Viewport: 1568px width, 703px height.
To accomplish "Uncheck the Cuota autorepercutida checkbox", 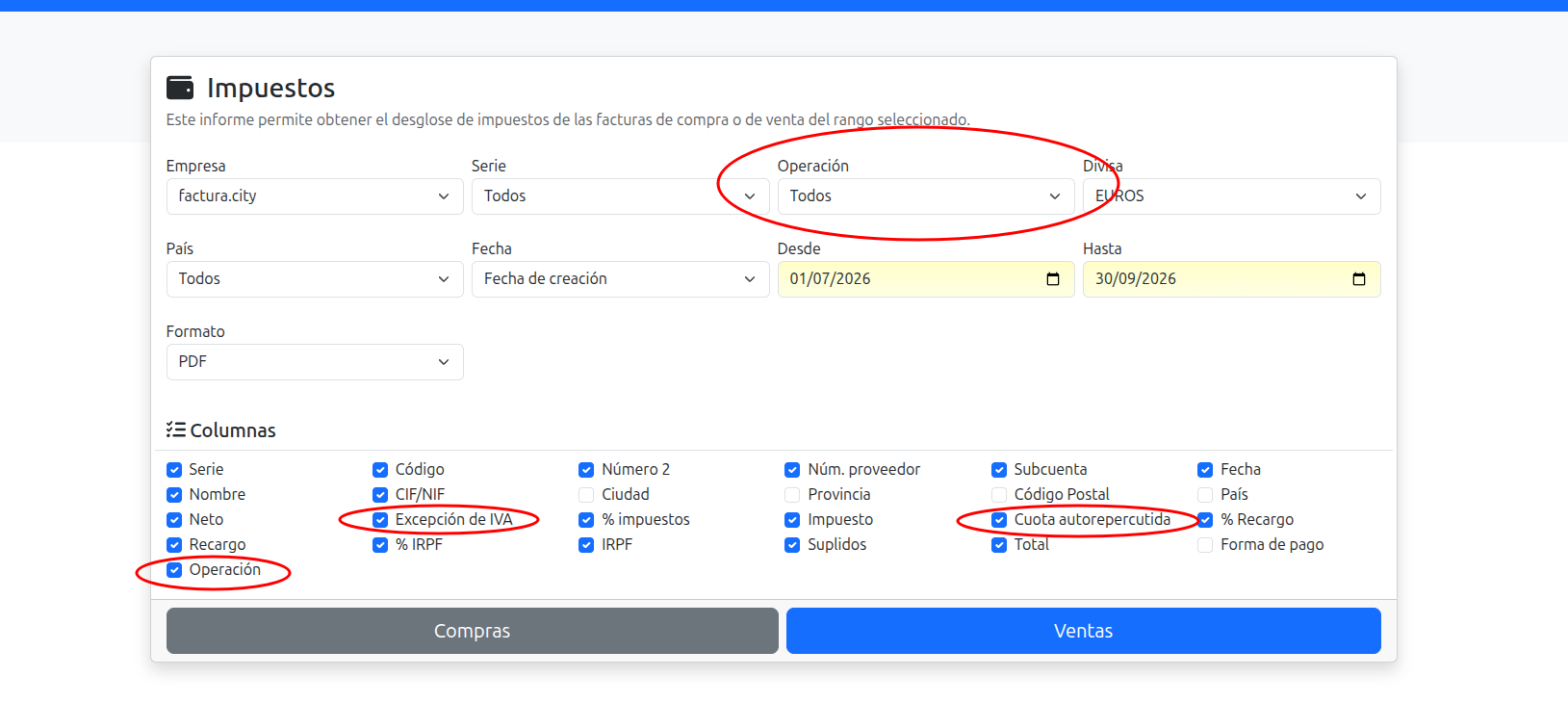I will click(999, 520).
